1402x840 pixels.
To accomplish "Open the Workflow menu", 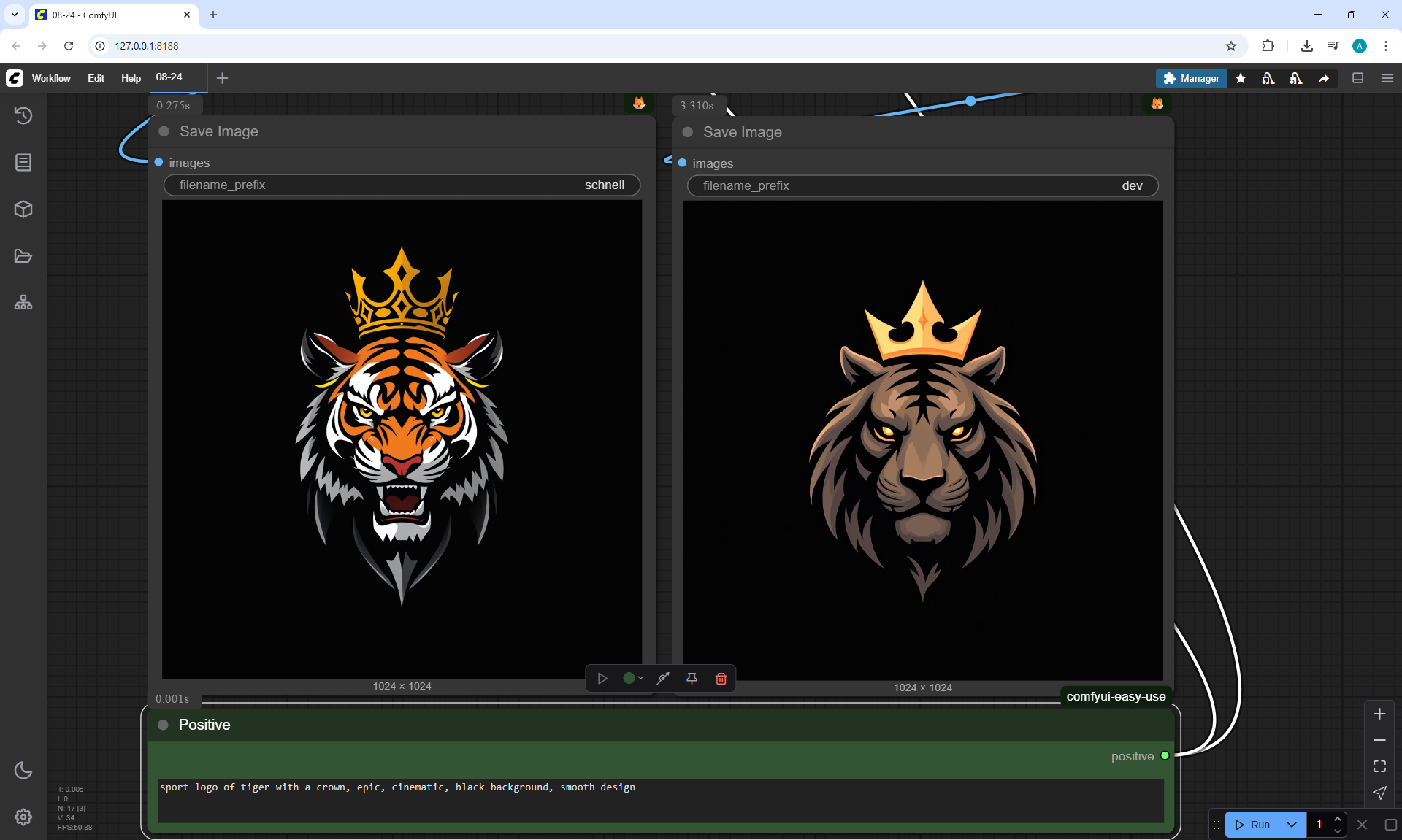I will [51, 78].
